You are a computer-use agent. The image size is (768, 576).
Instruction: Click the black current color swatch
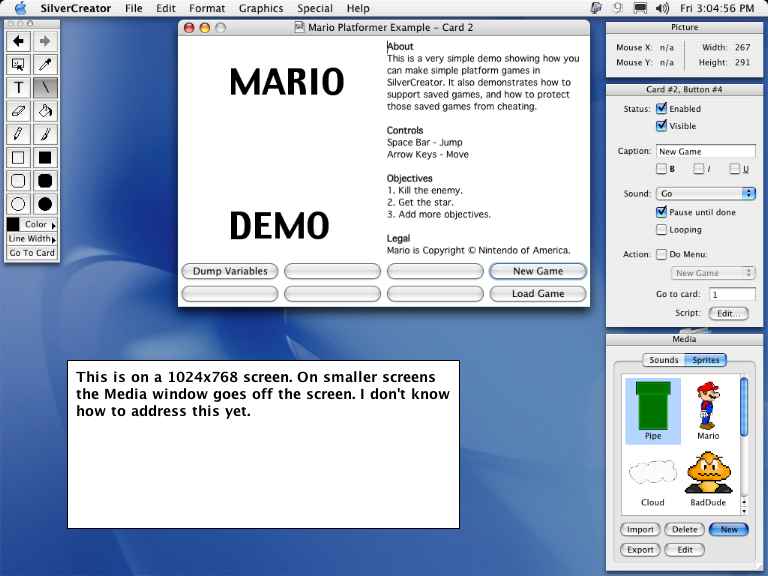click(x=13, y=224)
